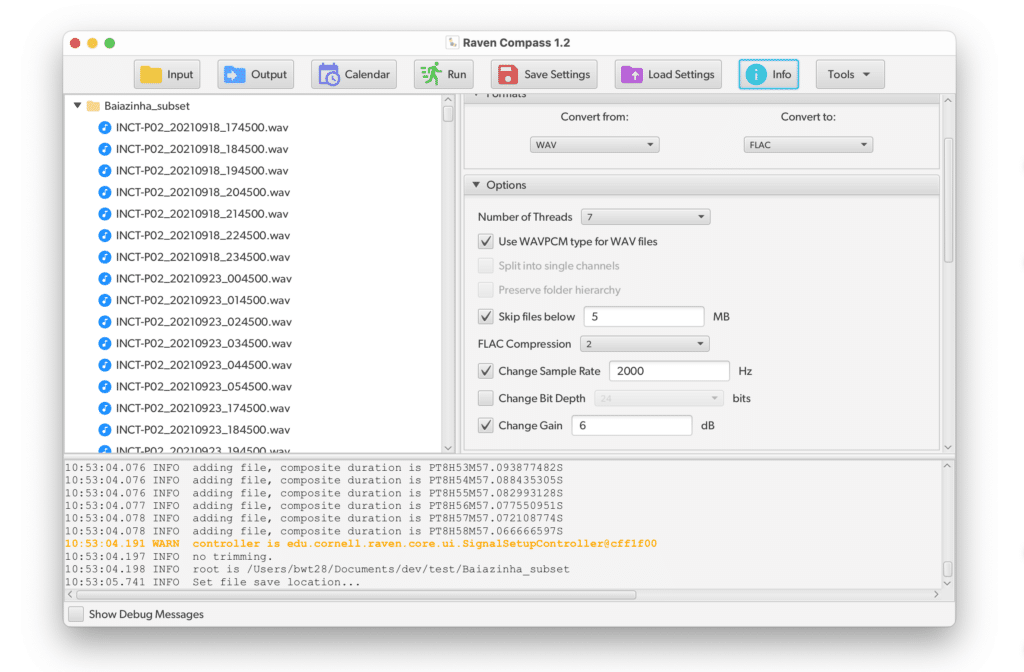Open the Info panel
This screenshot has width=1024, height=672.
[x=768, y=73]
